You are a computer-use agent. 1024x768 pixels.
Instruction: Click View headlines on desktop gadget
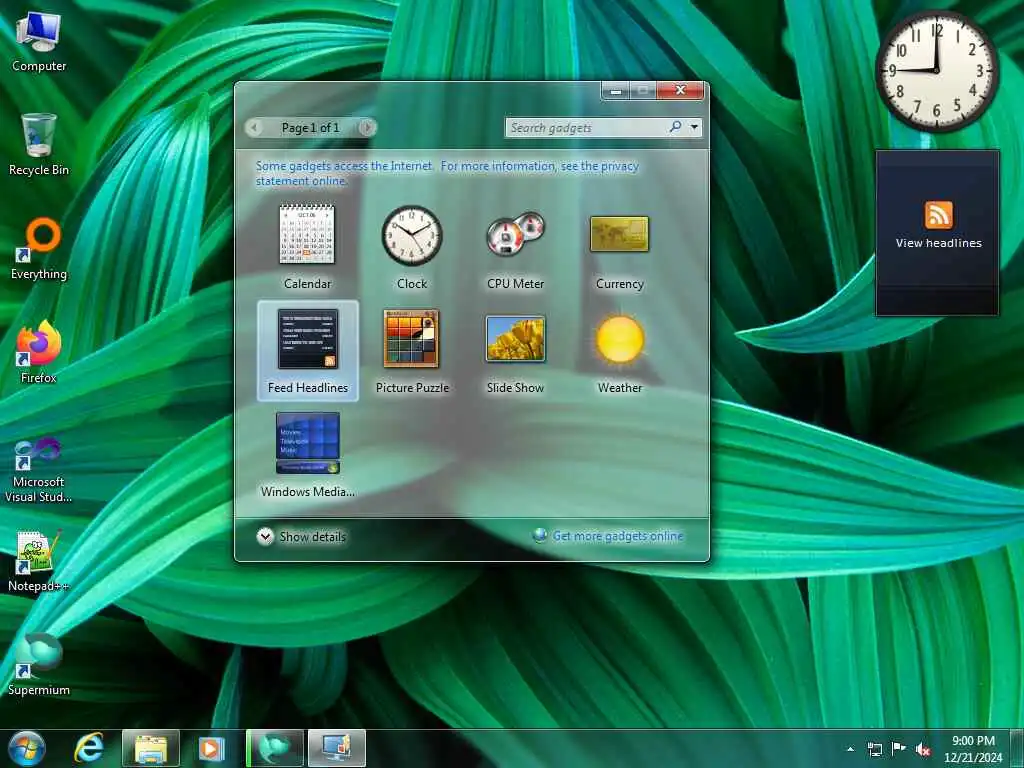point(938,243)
